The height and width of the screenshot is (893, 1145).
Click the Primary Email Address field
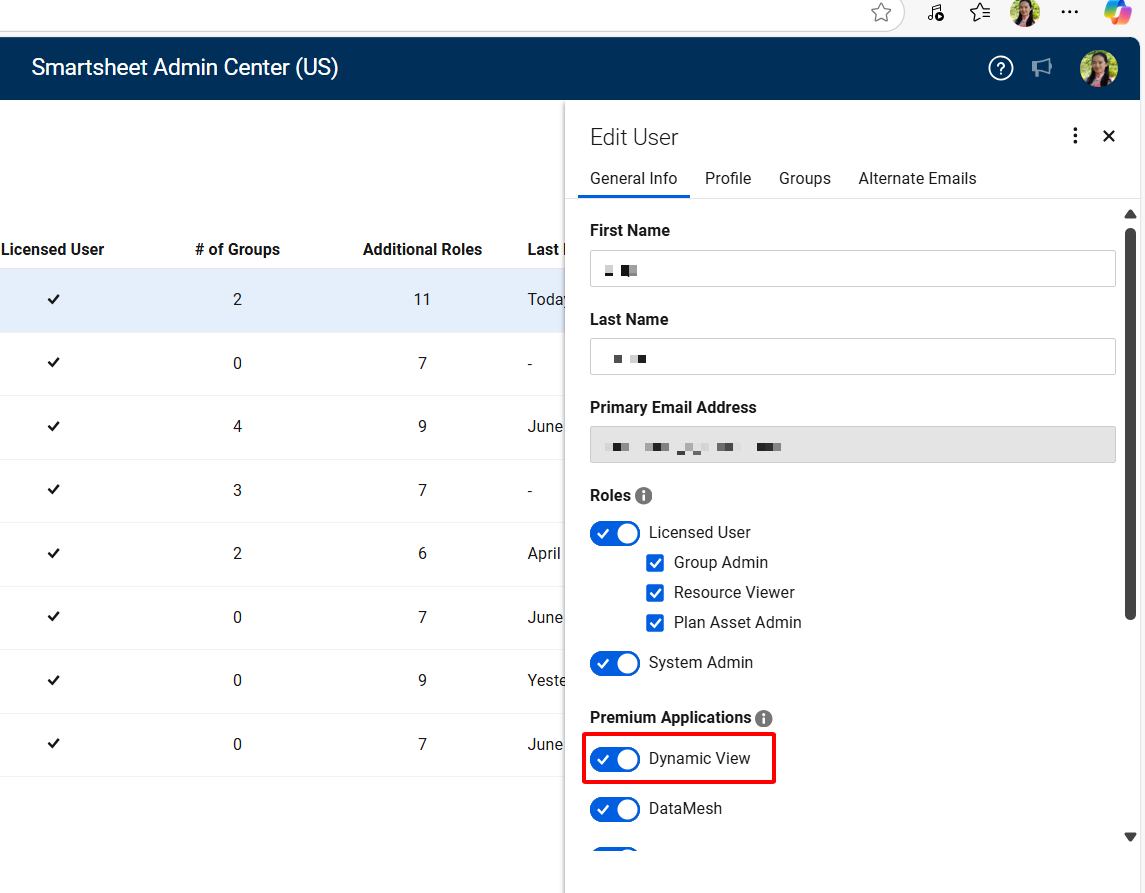coord(852,445)
